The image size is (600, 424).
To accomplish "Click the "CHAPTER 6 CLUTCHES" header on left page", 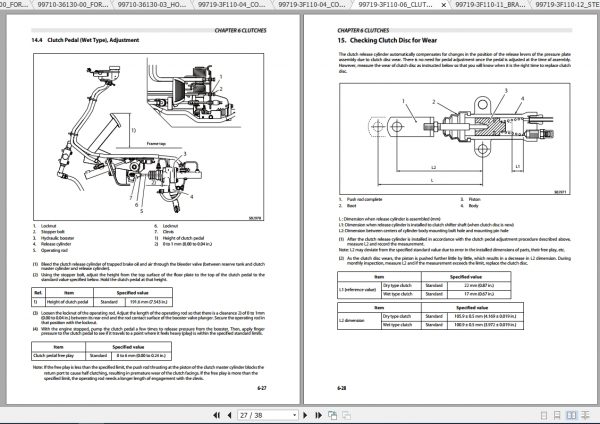I will click(x=240, y=30).
